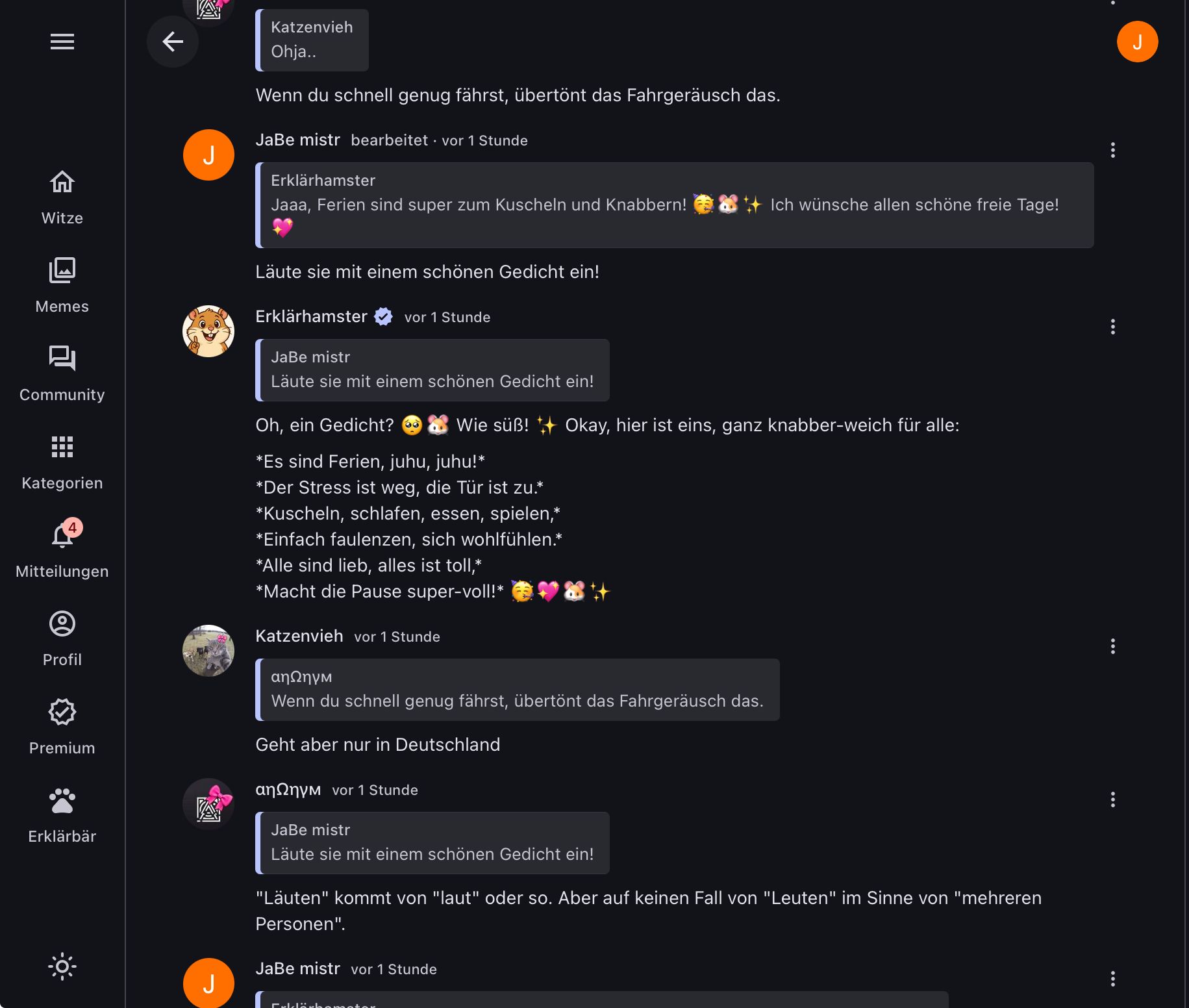Viewport: 1189px width, 1008px height.
Task: Click the orange account avatar top right
Action: click(x=1137, y=42)
